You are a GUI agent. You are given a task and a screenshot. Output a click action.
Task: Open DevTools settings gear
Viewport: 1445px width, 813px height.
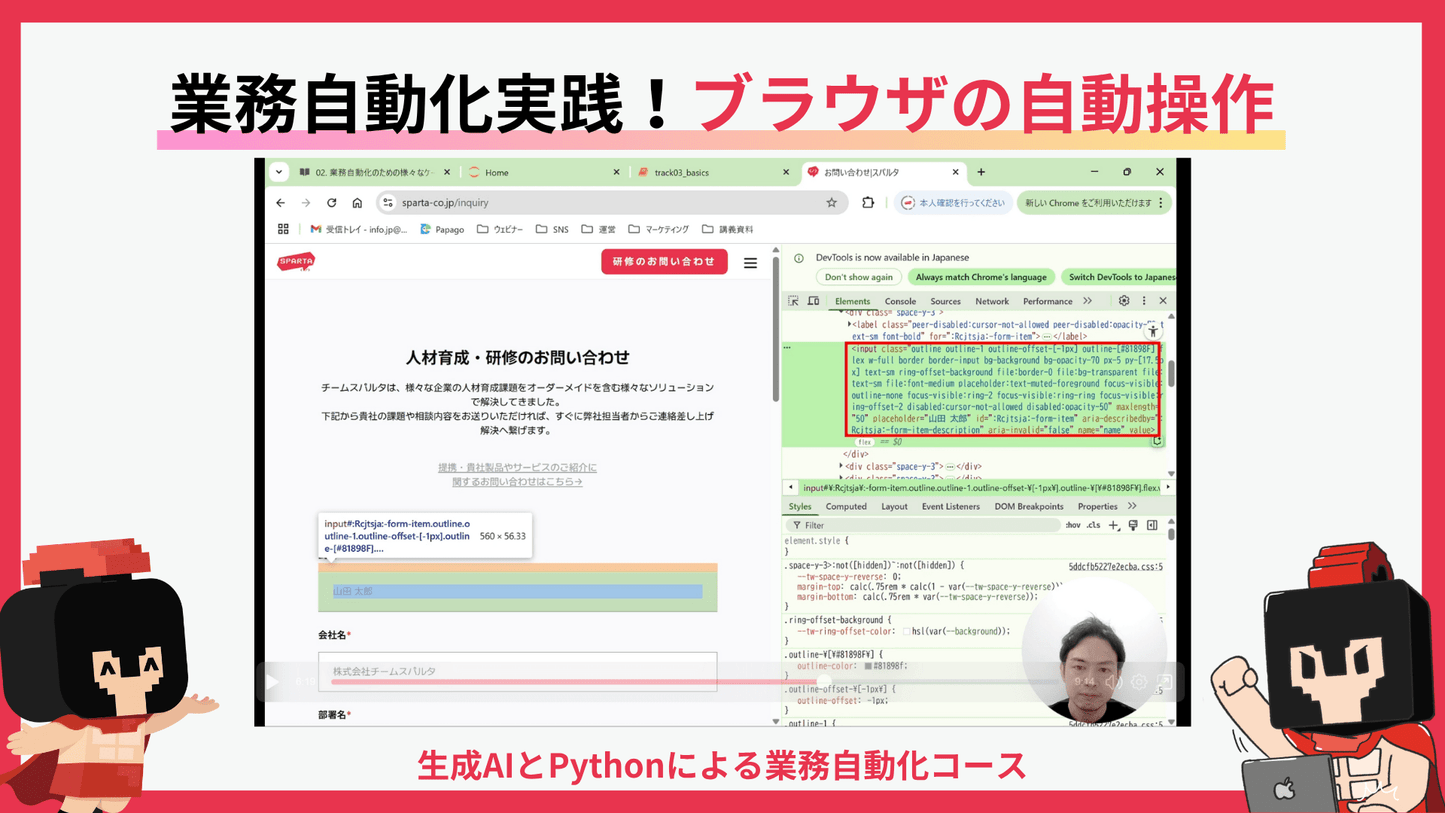1124,301
